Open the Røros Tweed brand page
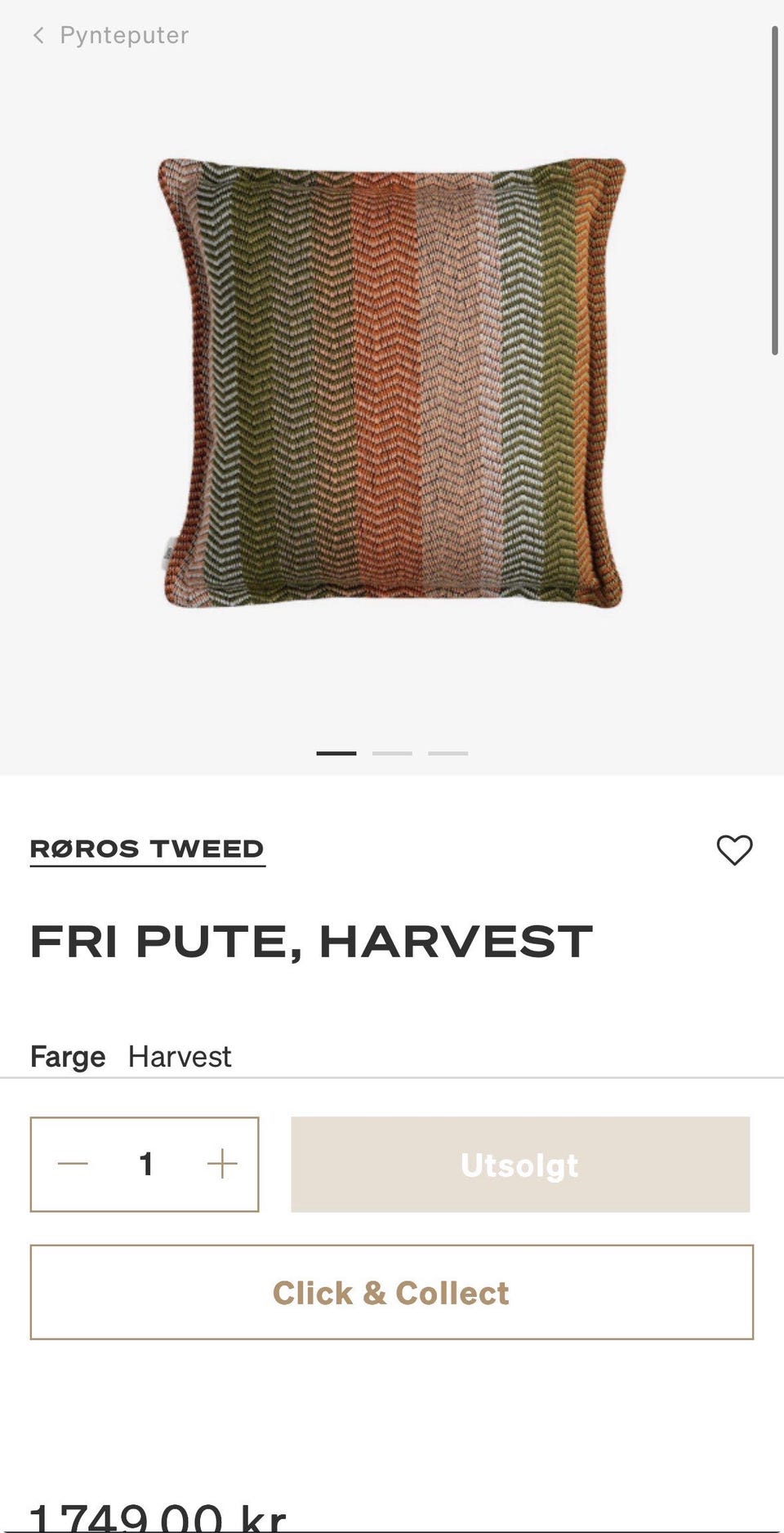Screen dimensions: 784x1533 pos(147,849)
